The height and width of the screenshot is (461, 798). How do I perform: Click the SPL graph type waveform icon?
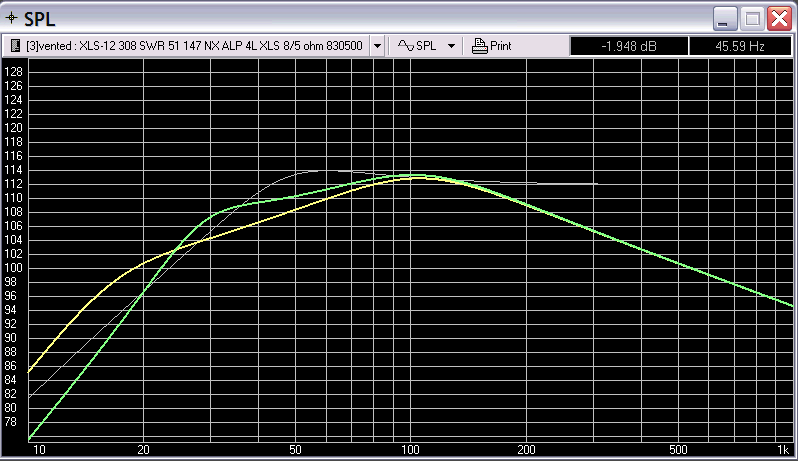406,46
